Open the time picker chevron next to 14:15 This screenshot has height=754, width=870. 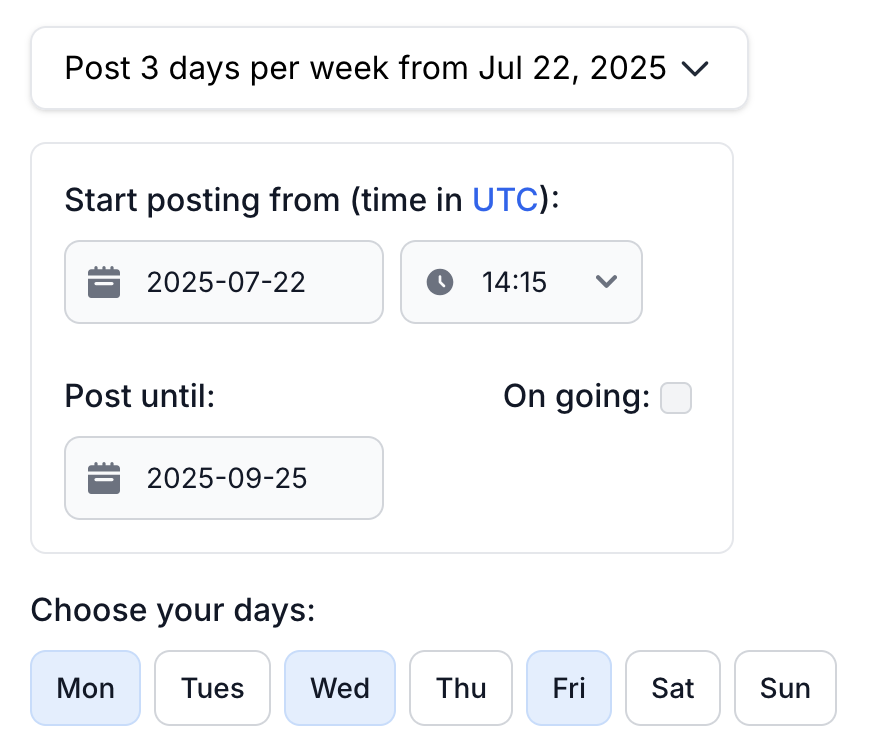(x=607, y=282)
